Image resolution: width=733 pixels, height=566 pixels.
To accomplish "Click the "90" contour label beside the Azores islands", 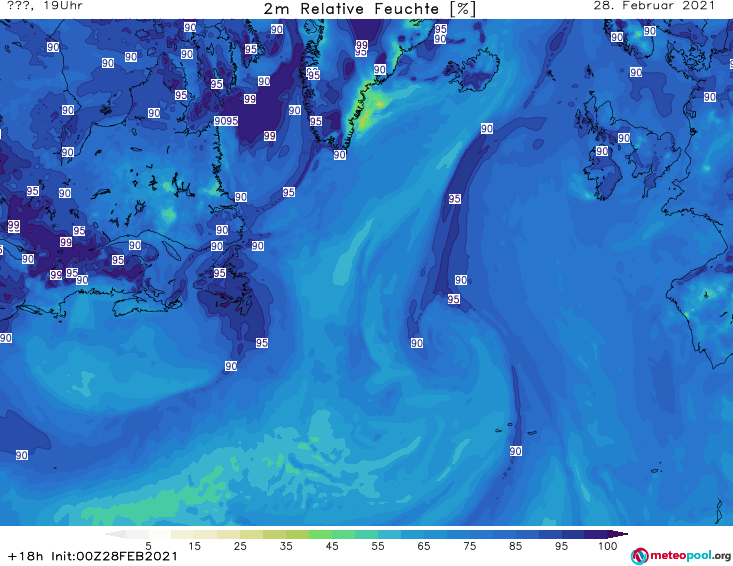I will click(516, 451).
